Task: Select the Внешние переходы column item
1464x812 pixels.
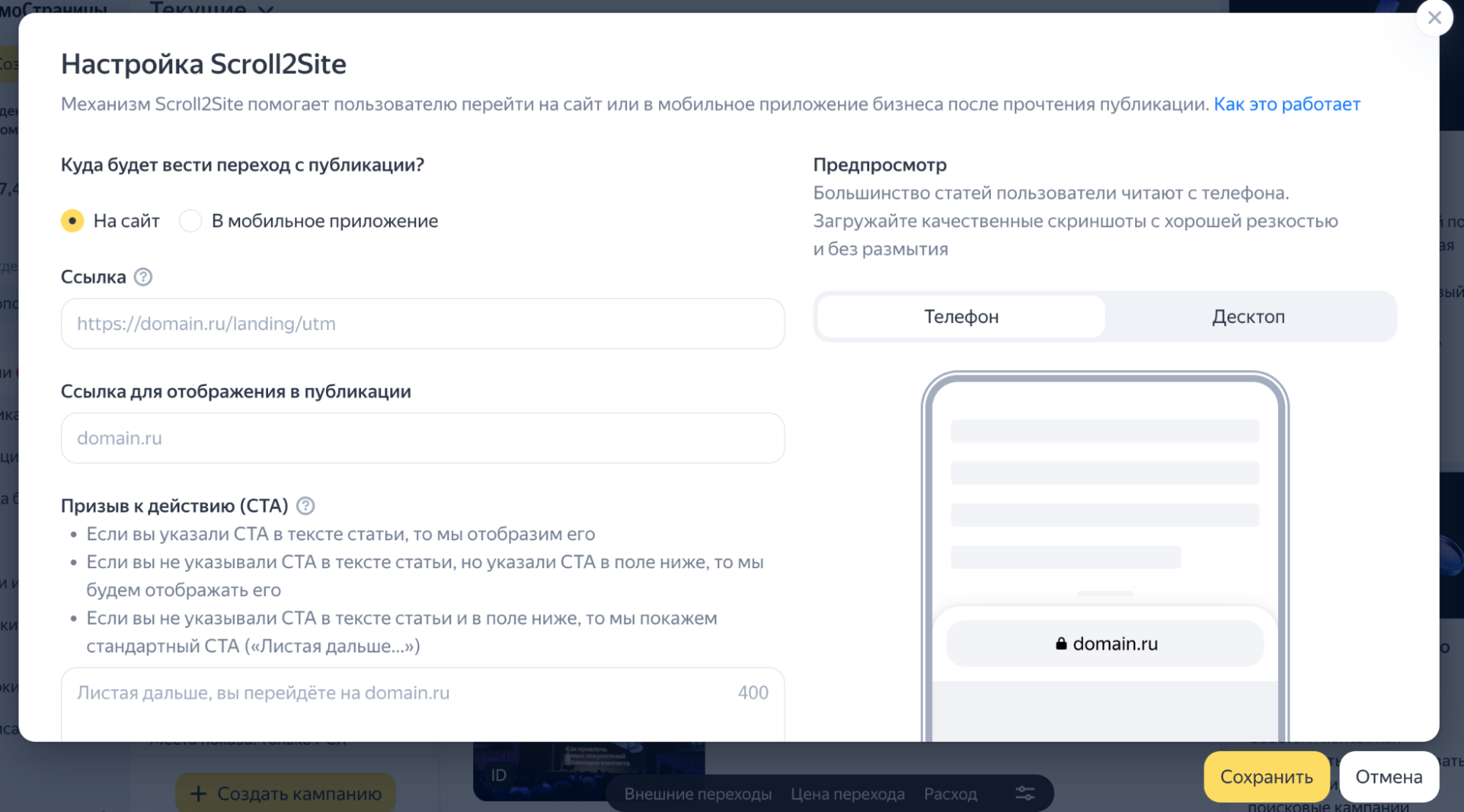Action: (697, 794)
